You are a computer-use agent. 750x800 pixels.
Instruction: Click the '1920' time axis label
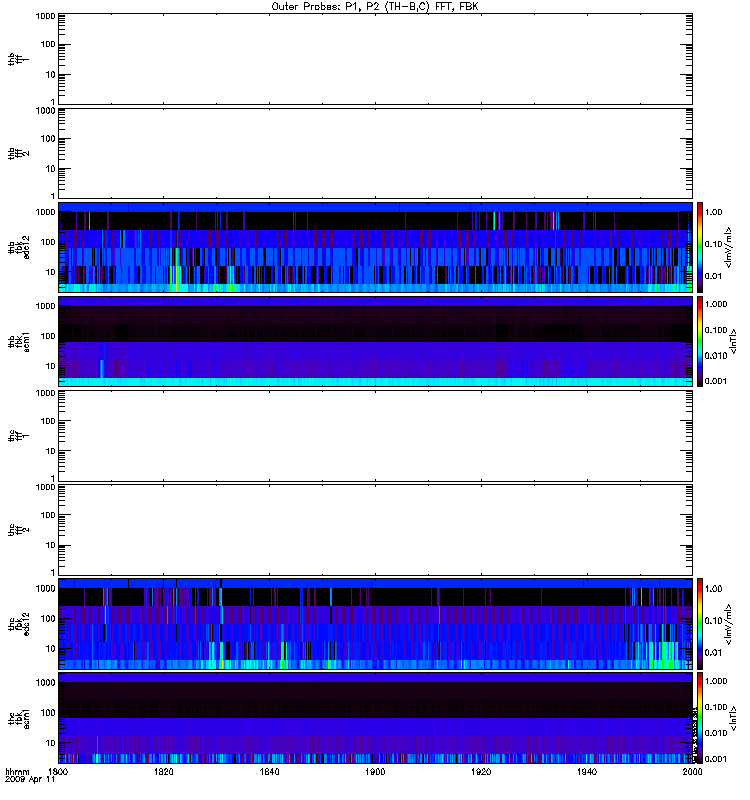pyautogui.click(x=481, y=771)
